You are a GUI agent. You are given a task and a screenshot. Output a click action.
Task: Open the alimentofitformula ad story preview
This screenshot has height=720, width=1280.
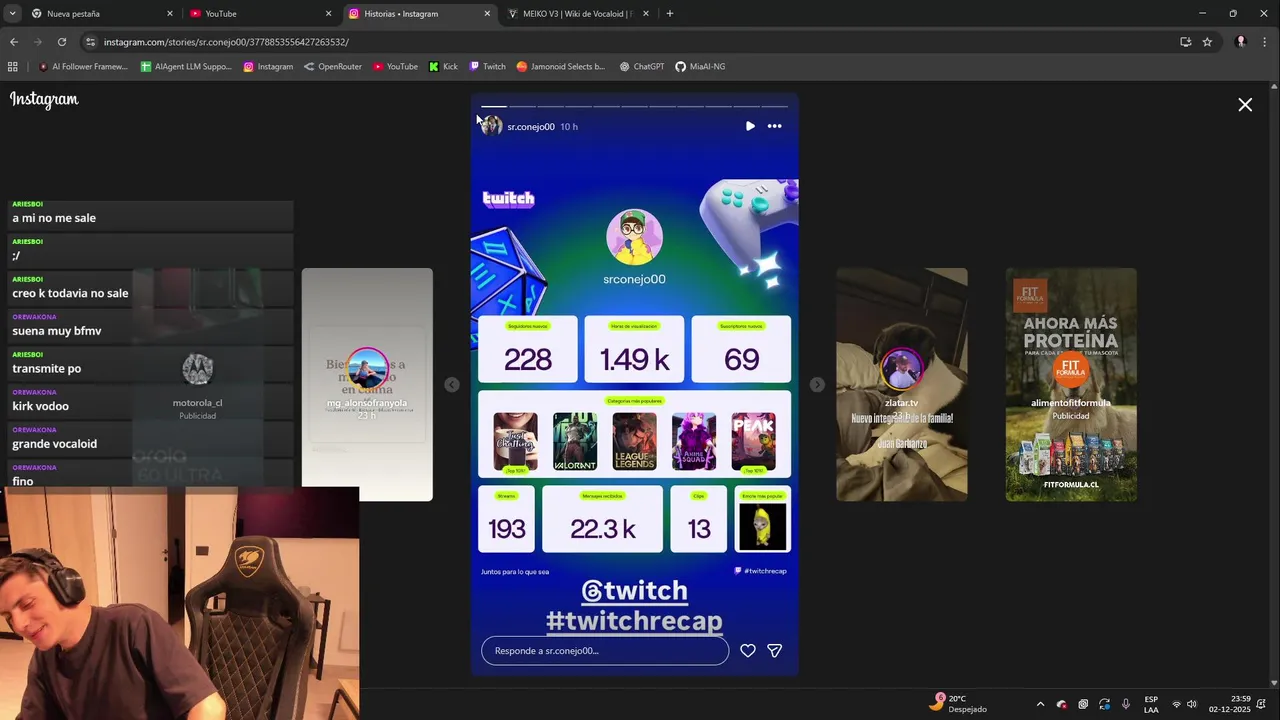click(1071, 384)
